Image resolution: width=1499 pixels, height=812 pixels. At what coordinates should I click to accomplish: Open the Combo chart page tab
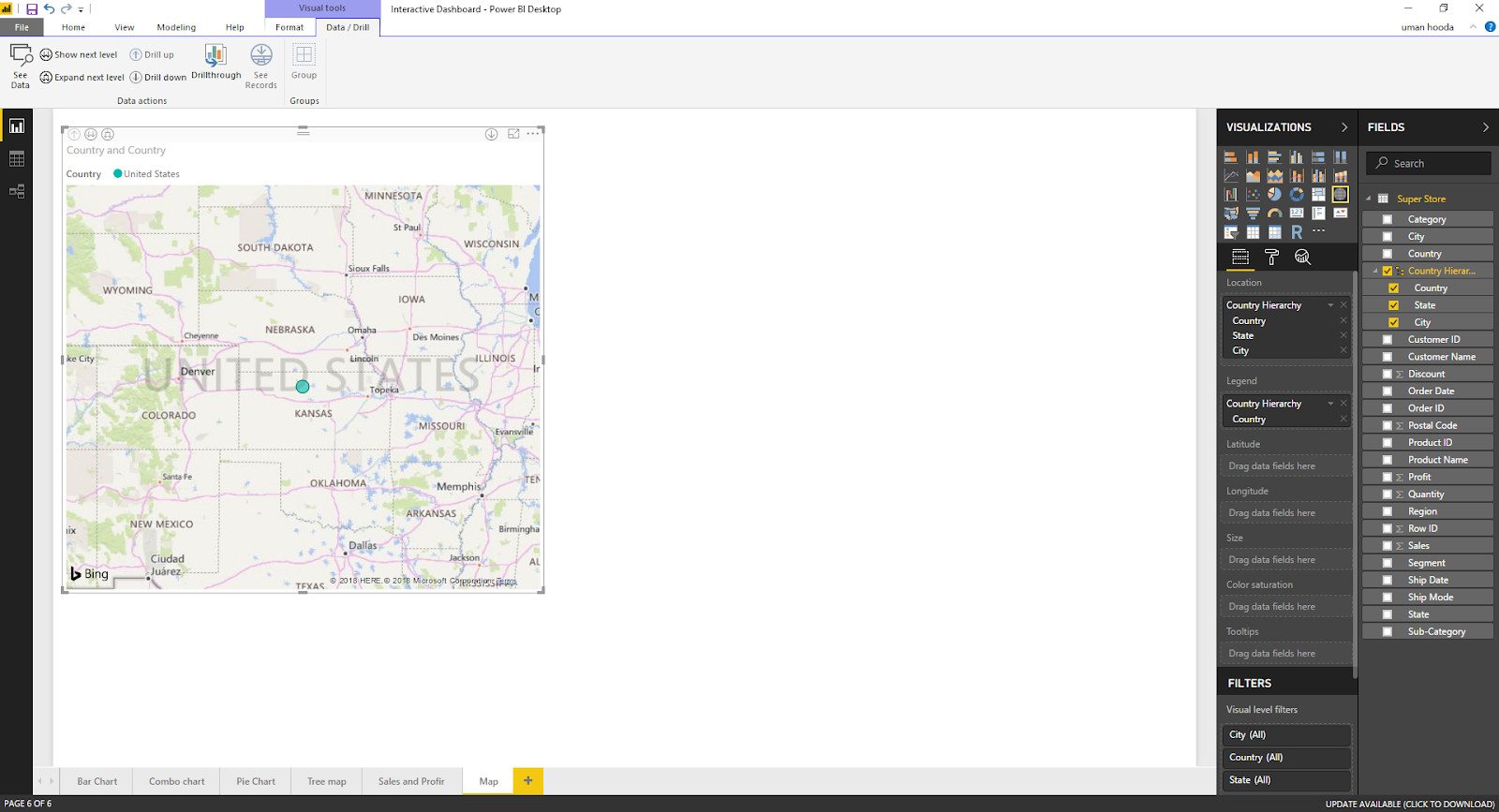(177, 781)
